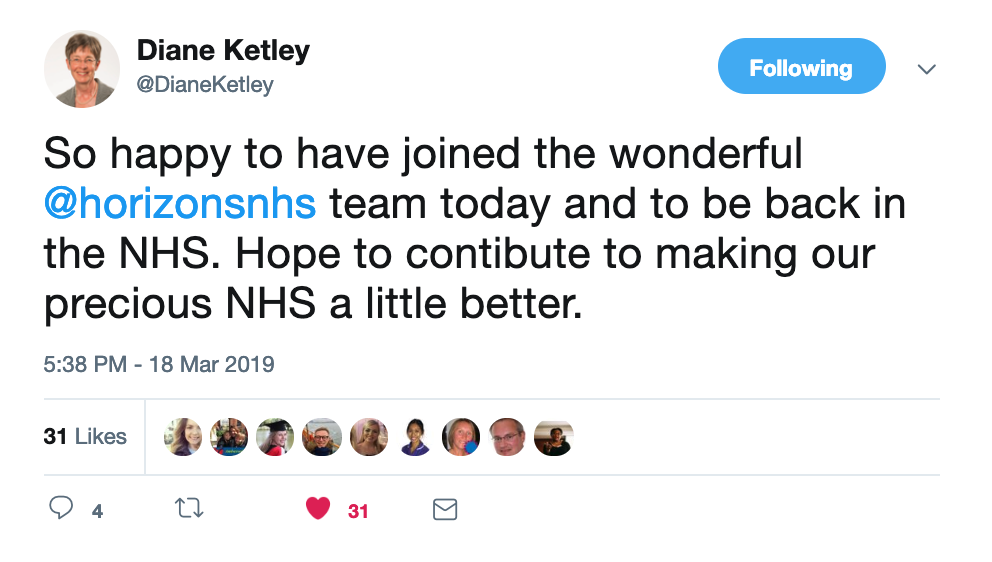Click the first liker avatar with long brown hair
Image resolution: width=992 pixels, height=562 pixels.
click(x=183, y=437)
